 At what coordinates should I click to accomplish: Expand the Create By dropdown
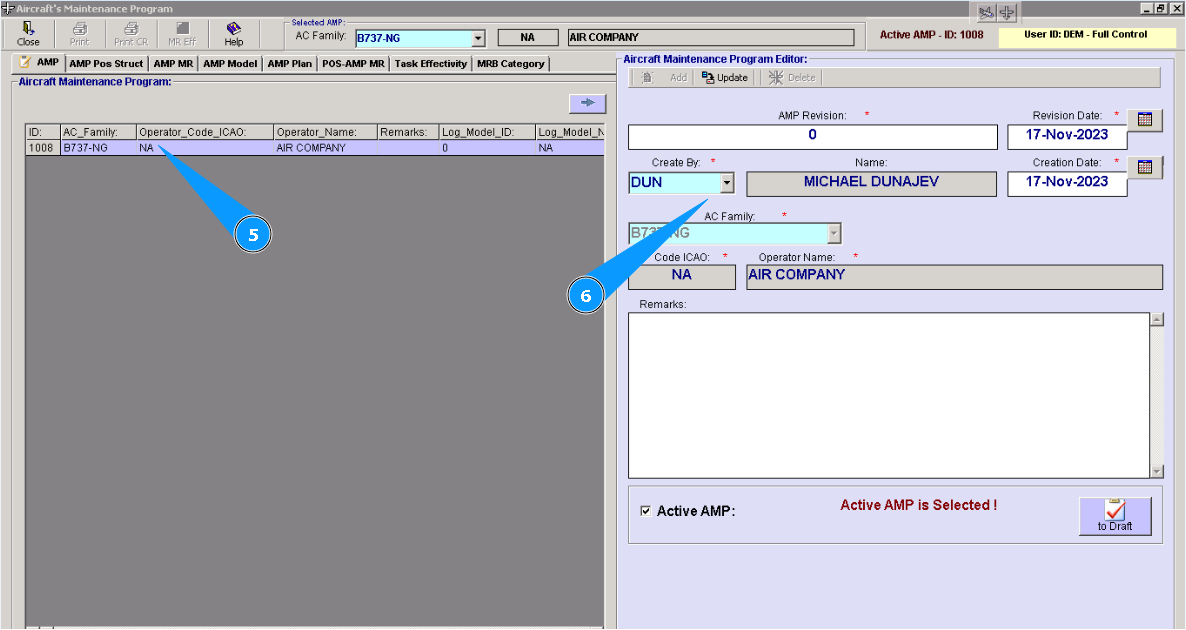click(x=727, y=182)
